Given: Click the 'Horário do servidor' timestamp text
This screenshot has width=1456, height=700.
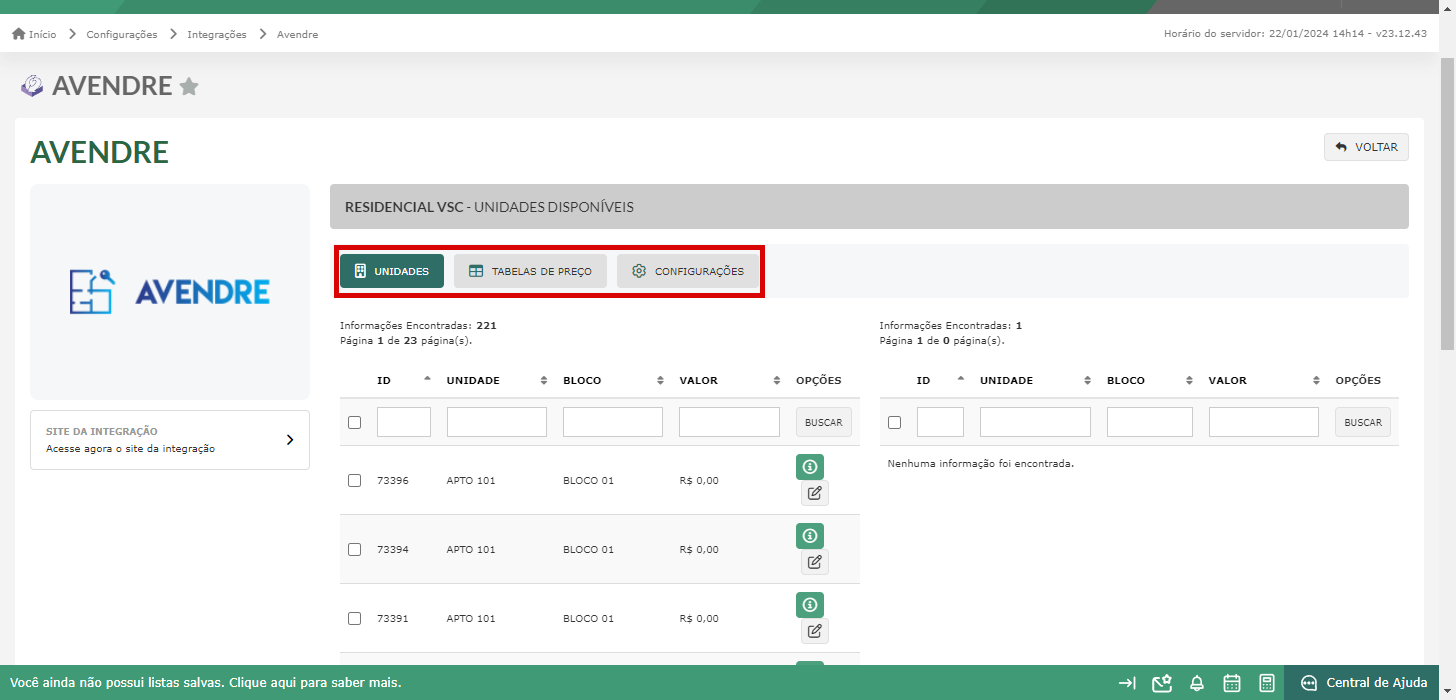Looking at the screenshot, I should 1295,34.
